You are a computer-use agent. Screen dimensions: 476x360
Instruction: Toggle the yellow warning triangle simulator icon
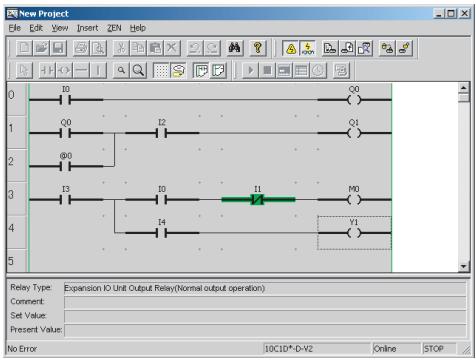(x=291, y=49)
